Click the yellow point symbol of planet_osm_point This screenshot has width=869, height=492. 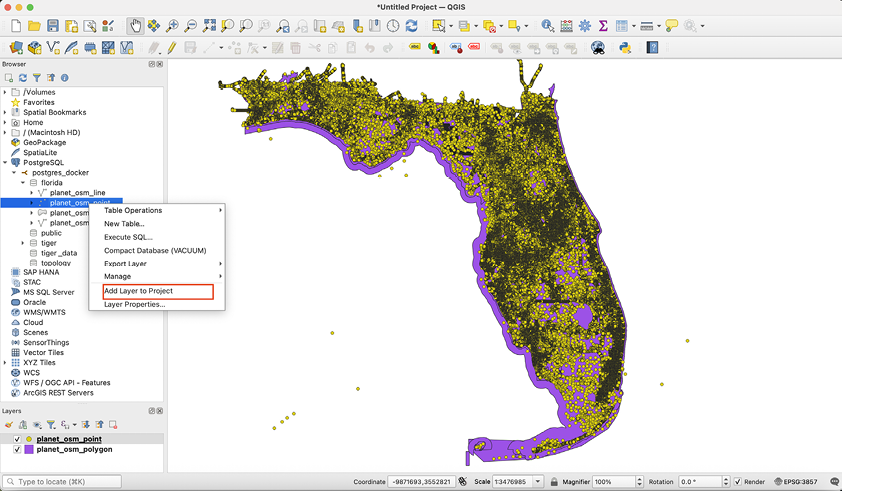(x=29, y=439)
